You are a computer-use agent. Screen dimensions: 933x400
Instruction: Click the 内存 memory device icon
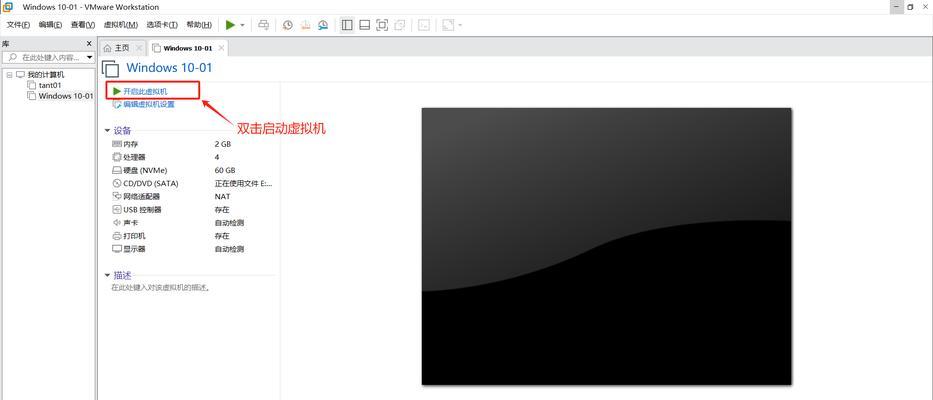pos(117,144)
